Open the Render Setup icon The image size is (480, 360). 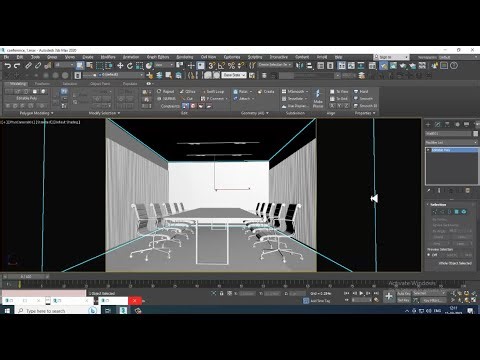384,66
